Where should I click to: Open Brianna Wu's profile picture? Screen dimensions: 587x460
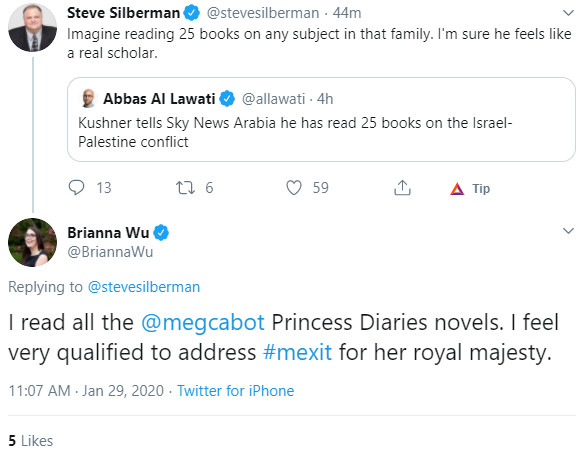pos(33,243)
